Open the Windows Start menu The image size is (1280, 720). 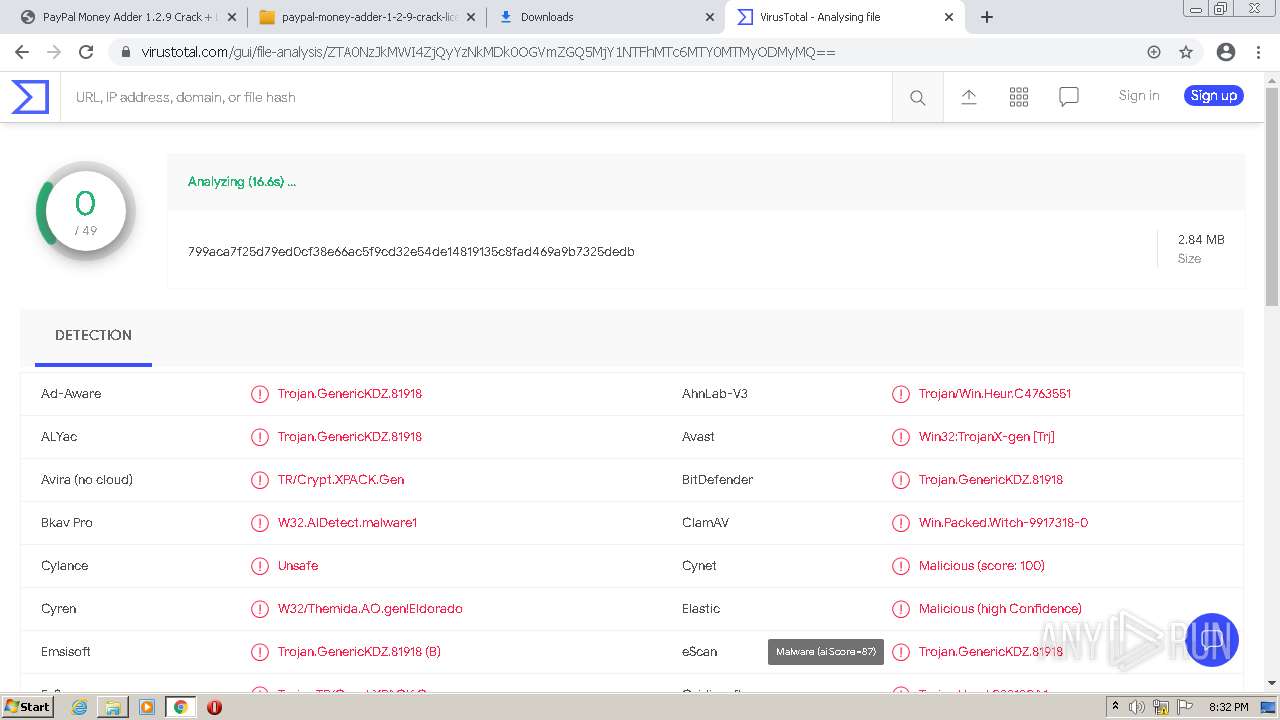pyautogui.click(x=28, y=706)
